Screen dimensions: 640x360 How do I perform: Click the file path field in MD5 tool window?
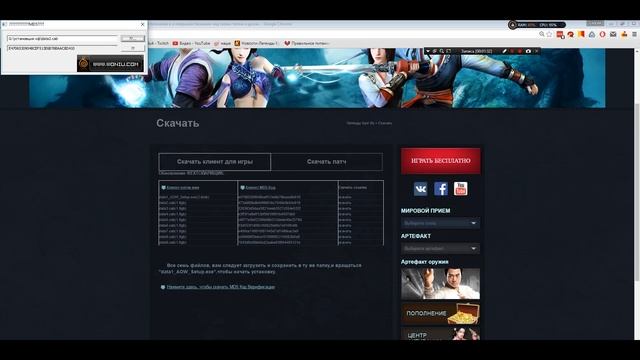pyautogui.click(x=62, y=38)
